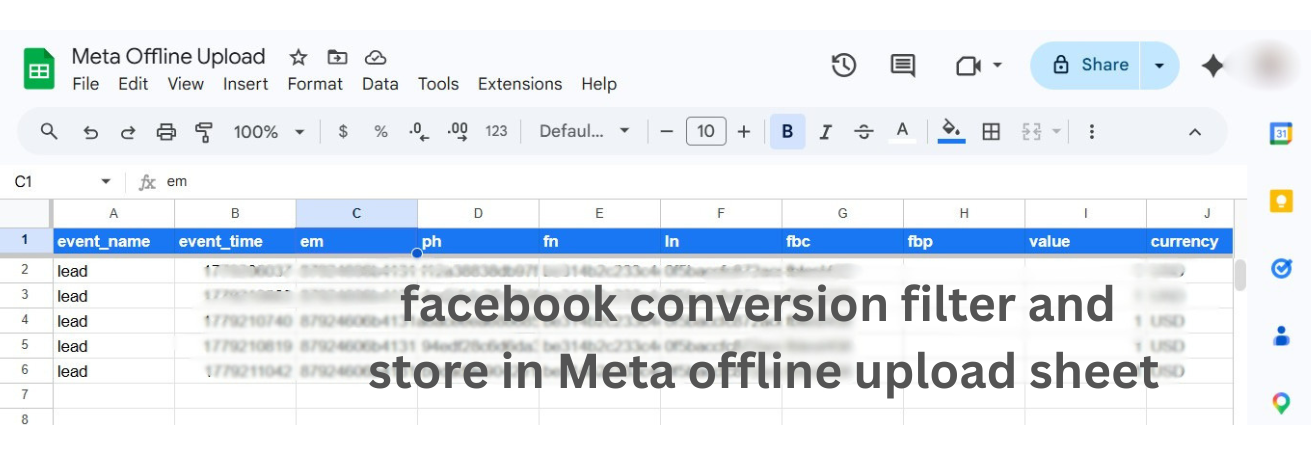
Task: Start a video call meeting icon
Action: 967,65
